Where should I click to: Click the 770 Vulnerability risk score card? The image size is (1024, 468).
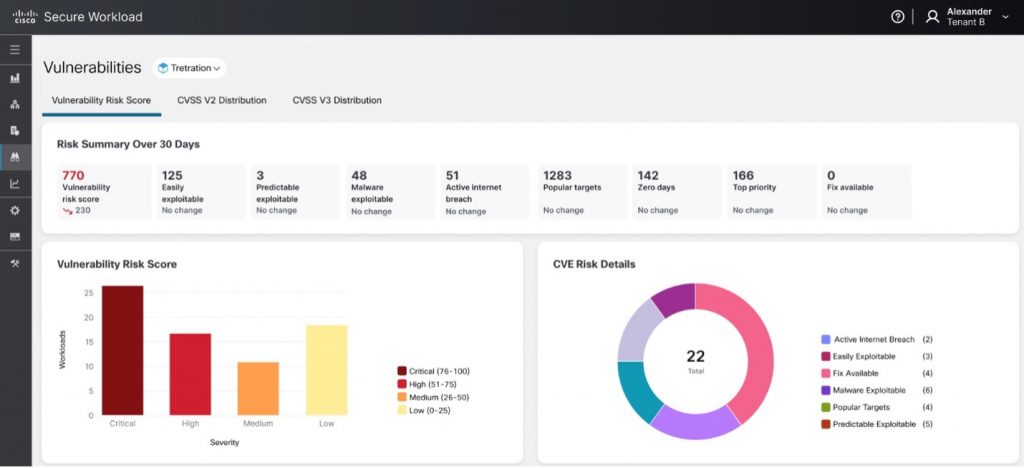(102, 192)
